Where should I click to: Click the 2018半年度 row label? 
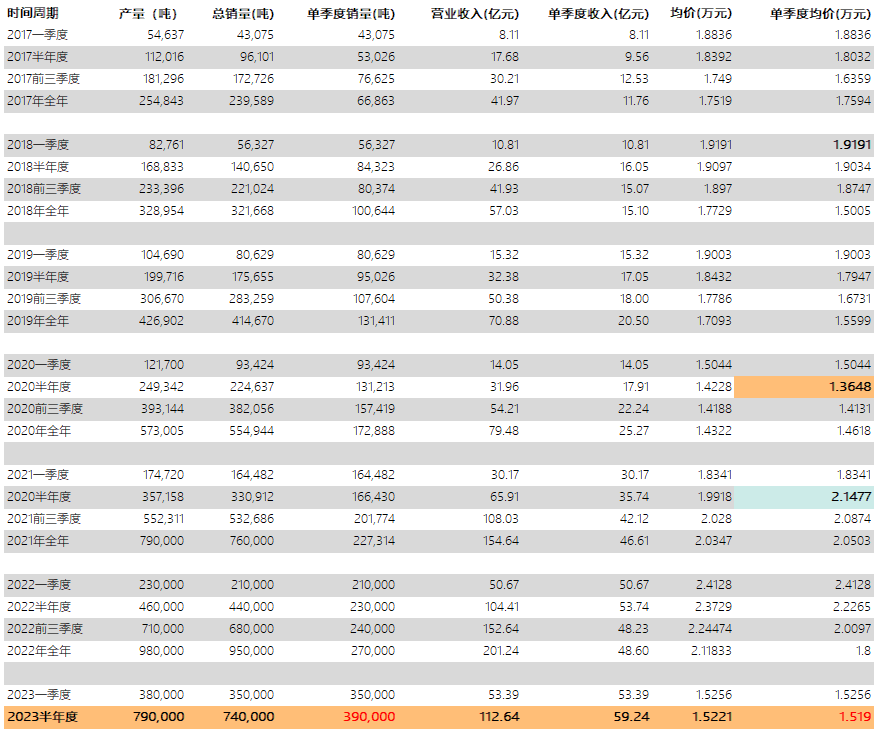[x=38, y=167]
